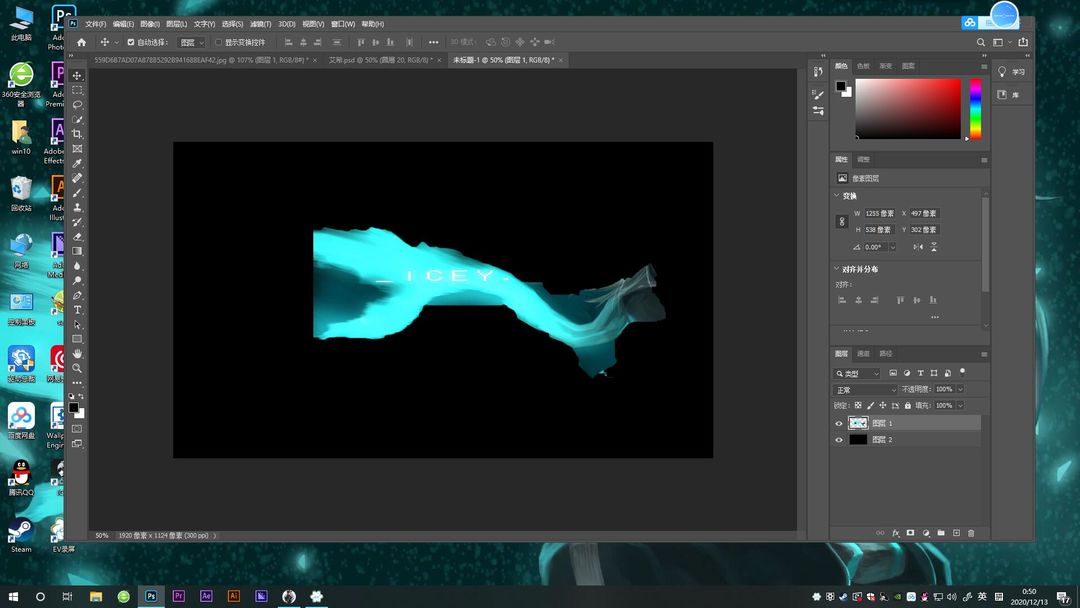Go to Photoshop home screen
Image resolution: width=1080 pixels, height=608 pixels.
(x=81, y=42)
